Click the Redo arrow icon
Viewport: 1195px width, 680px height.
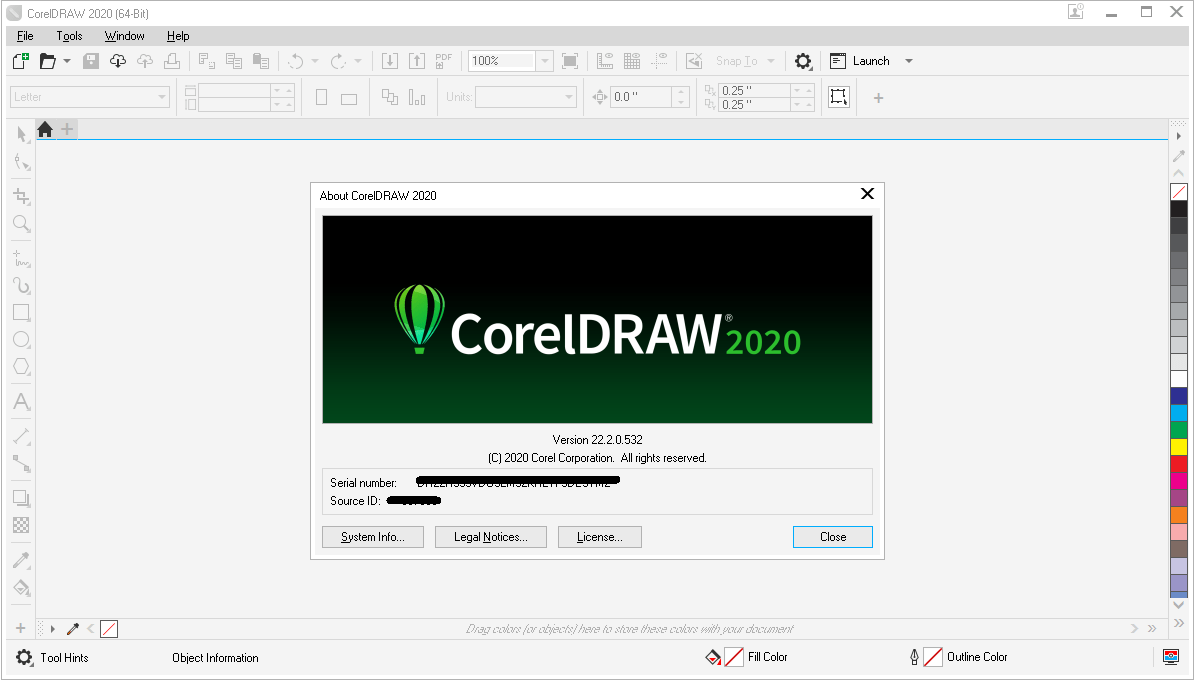click(x=338, y=61)
